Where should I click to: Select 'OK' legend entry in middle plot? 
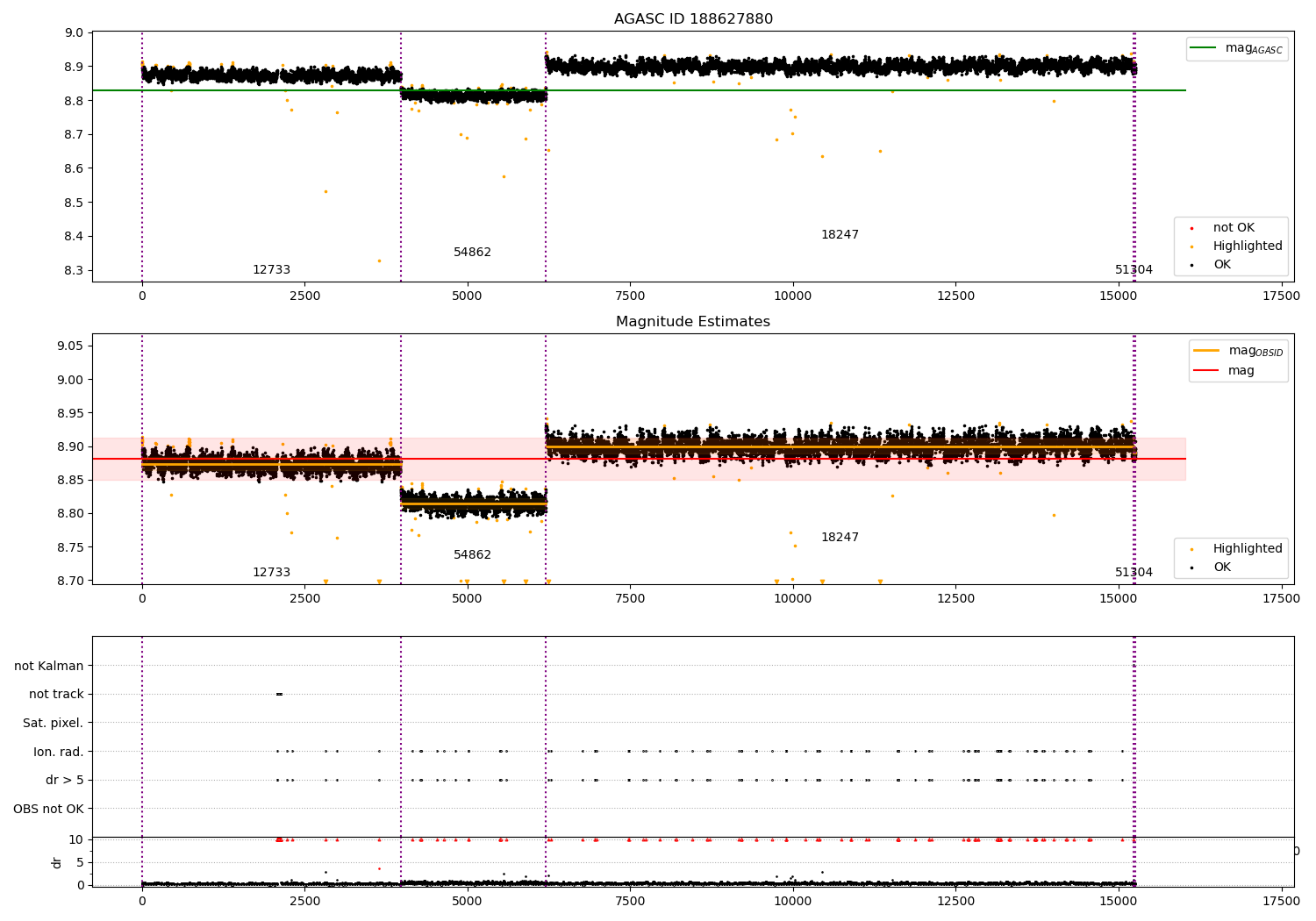[x=1221, y=568]
